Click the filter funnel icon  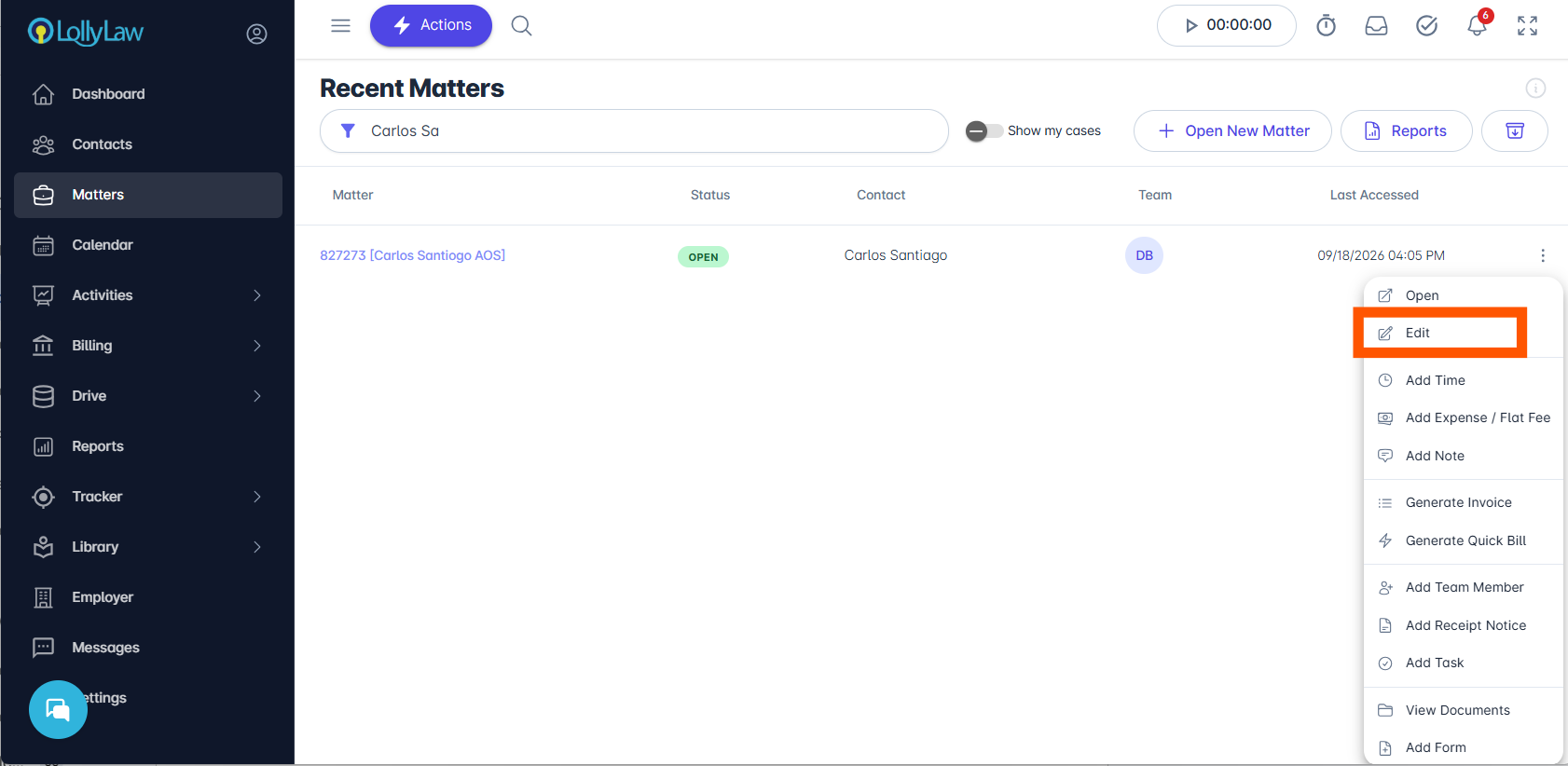tap(348, 130)
